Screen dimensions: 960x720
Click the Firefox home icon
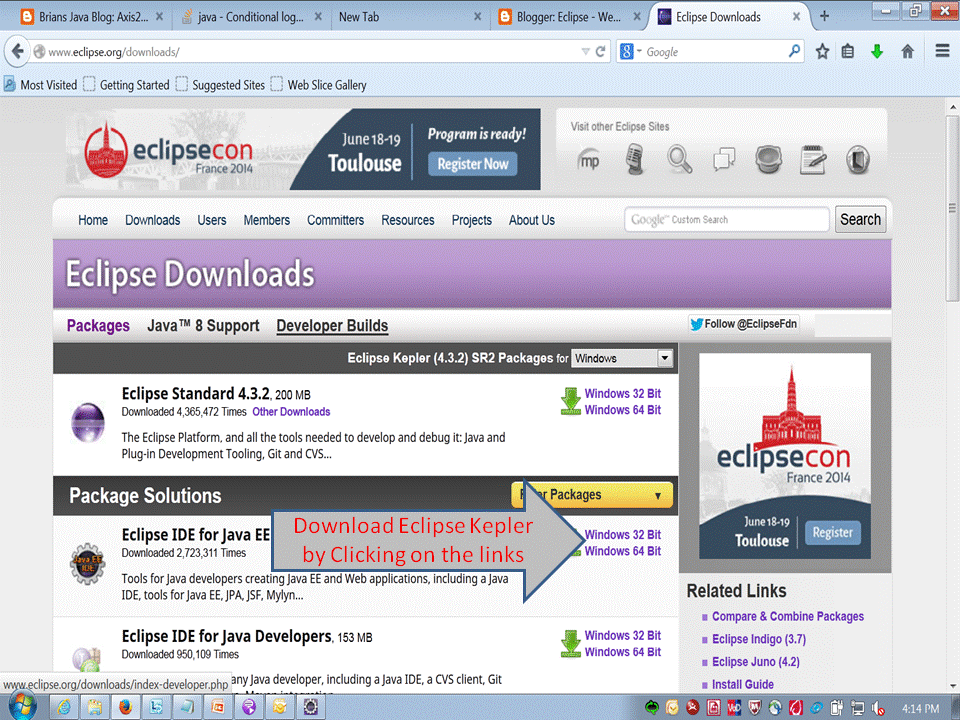(907, 50)
